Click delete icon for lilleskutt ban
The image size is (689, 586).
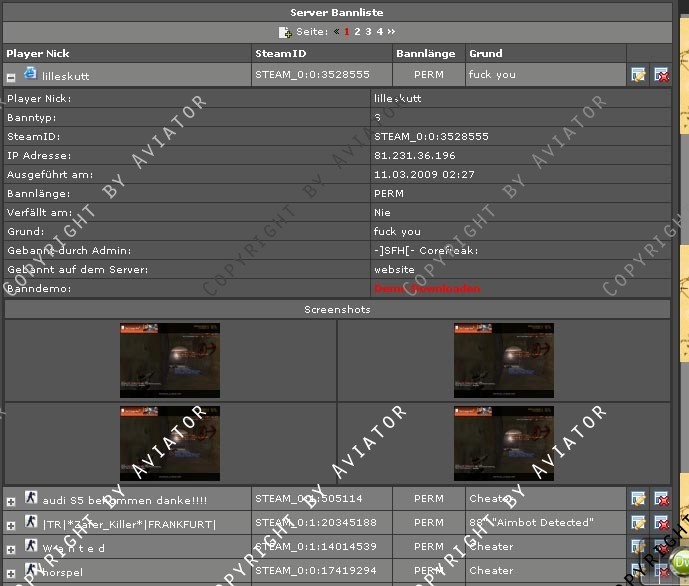coord(661,75)
